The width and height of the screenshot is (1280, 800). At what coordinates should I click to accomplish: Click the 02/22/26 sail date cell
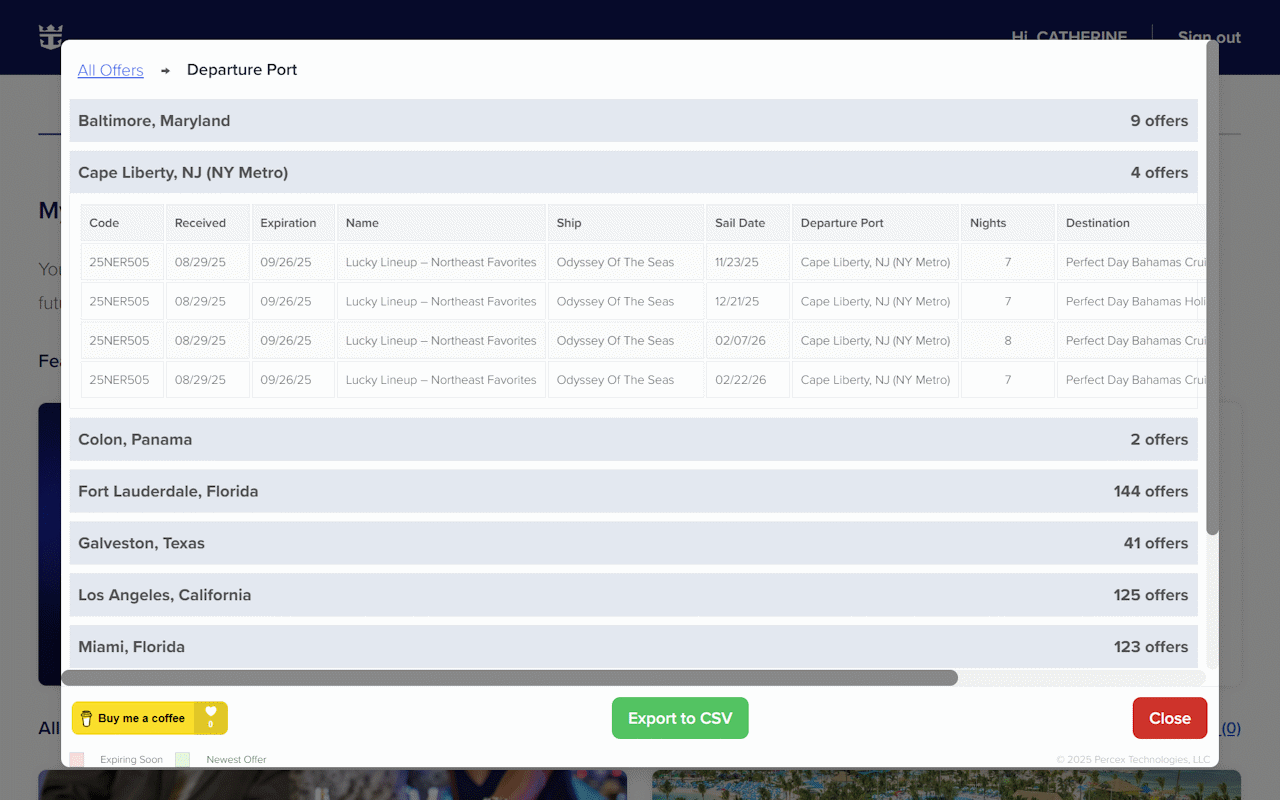pos(748,380)
